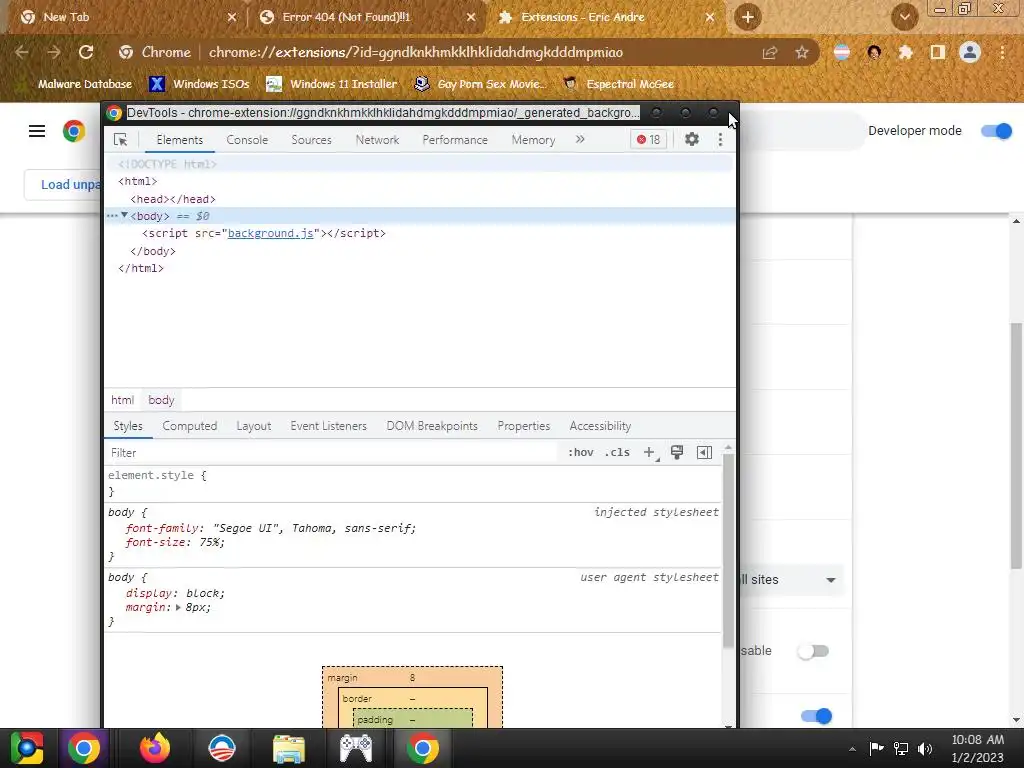Toggle Developer mode switch
This screenshot has width=1024, height=768.
997,131
